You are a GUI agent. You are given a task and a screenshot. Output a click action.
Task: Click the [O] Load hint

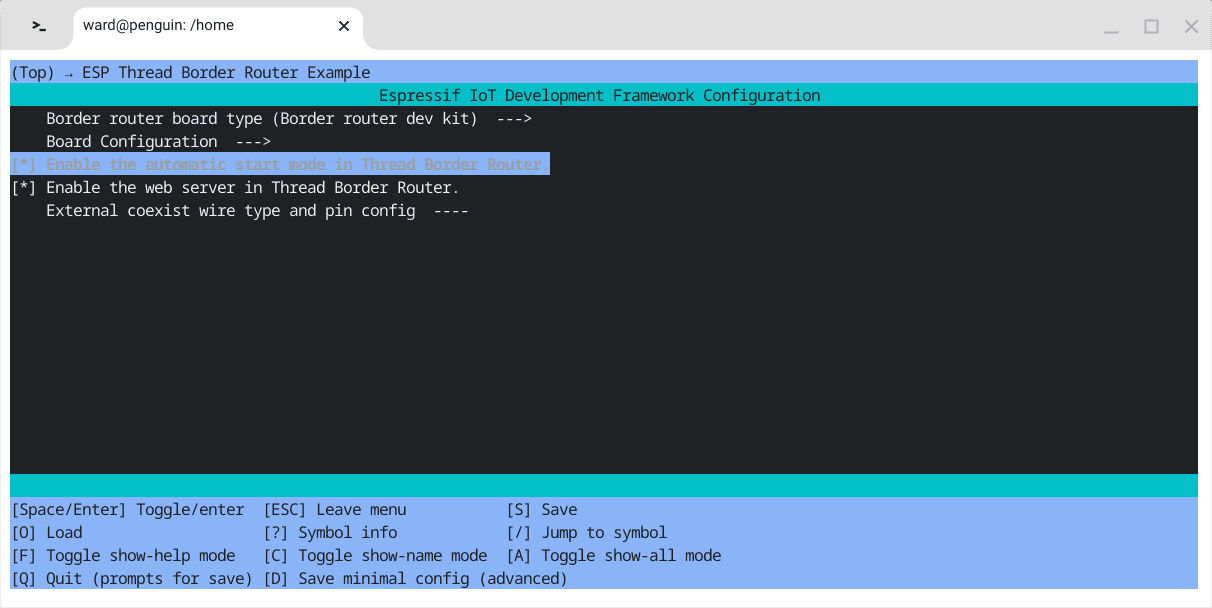click(47, 532)
